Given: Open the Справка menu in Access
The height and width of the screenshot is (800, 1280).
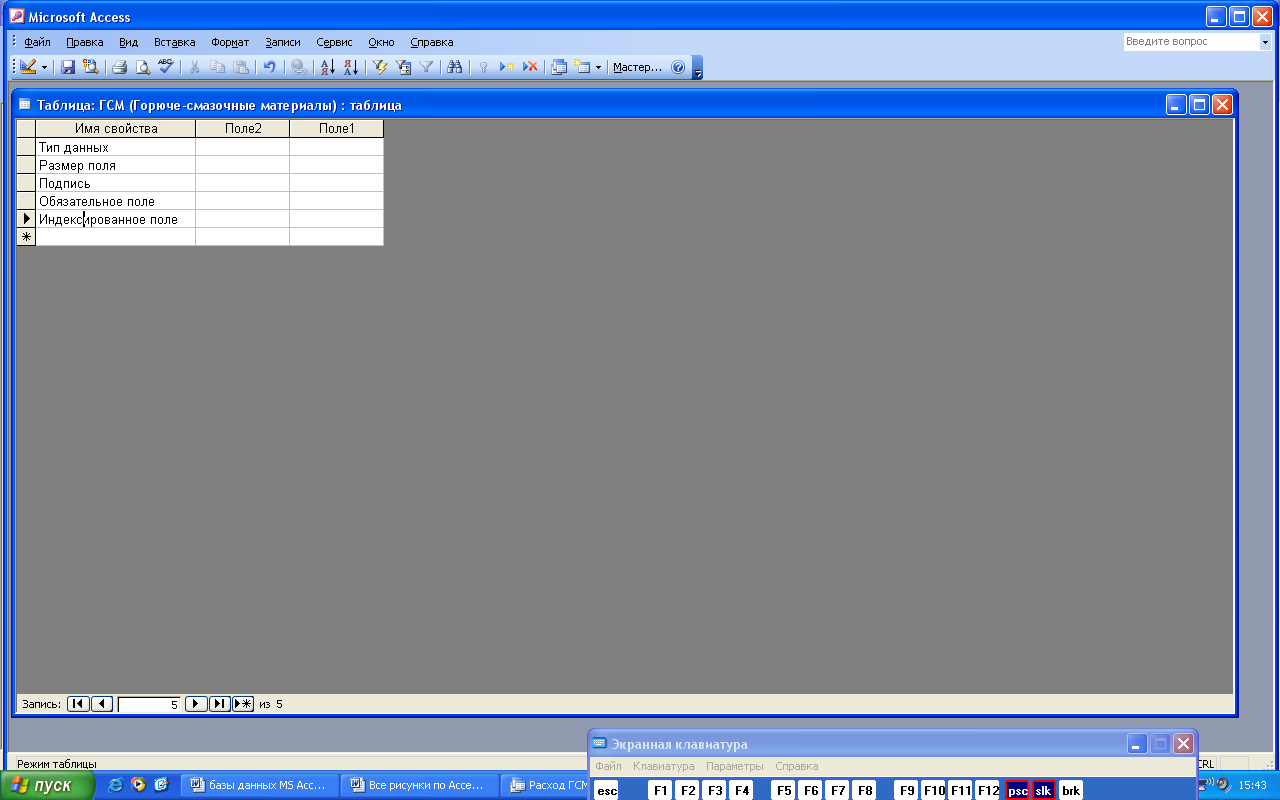Looking at the screenshot, I should pyautogui.click(x=432, y=42).
